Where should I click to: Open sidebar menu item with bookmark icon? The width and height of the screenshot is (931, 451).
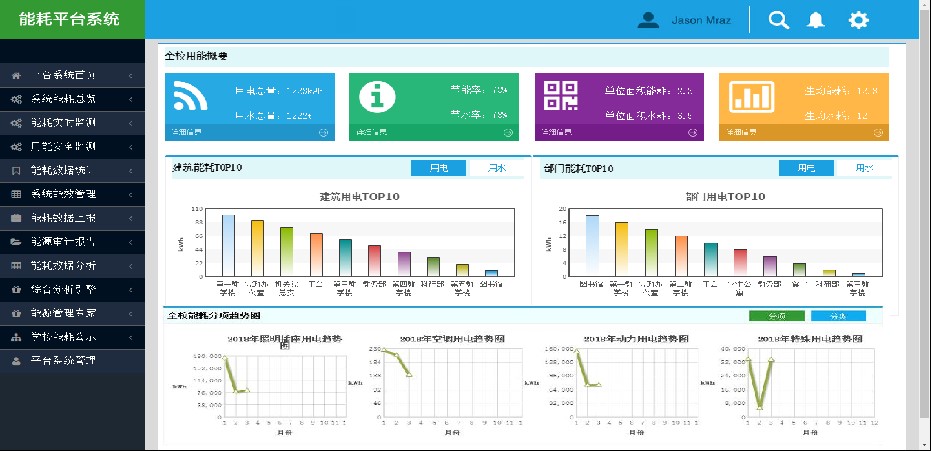click(70, 170)
